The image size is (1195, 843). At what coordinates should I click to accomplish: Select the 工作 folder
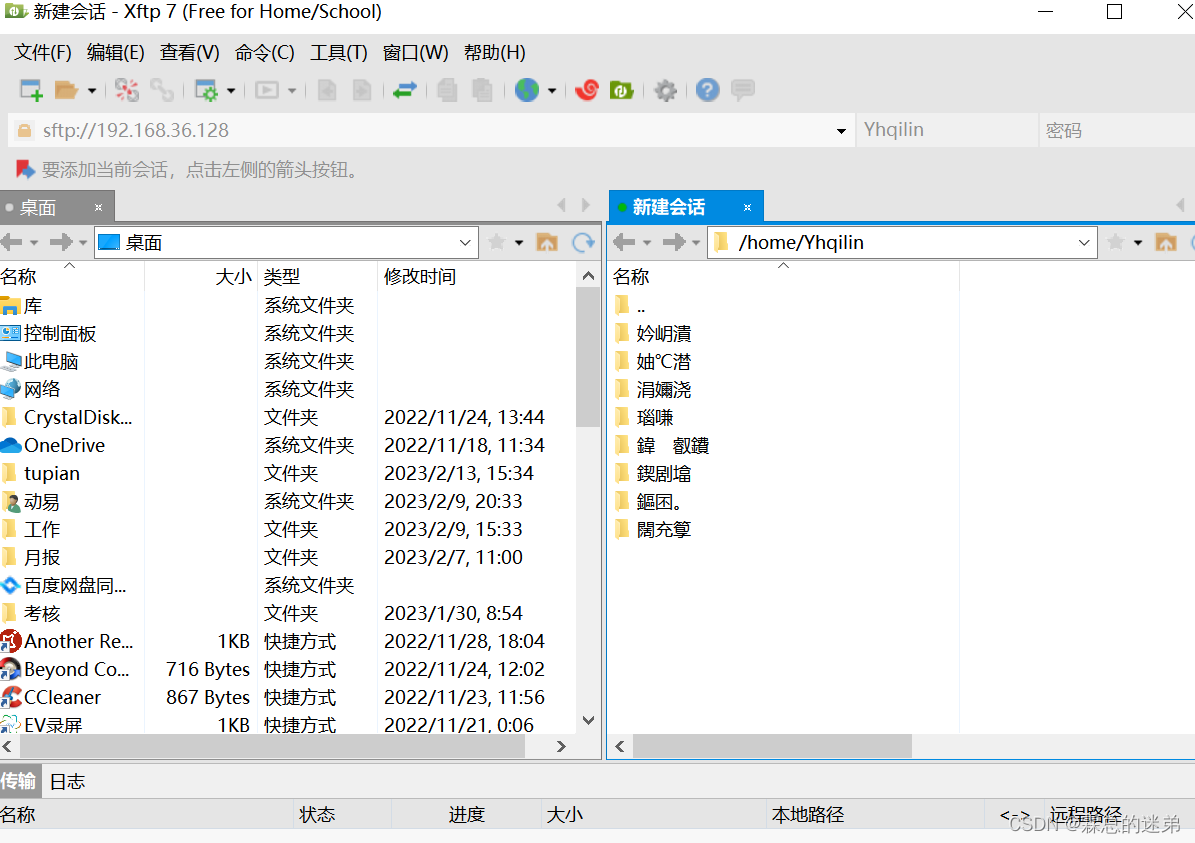pos(42,530)
